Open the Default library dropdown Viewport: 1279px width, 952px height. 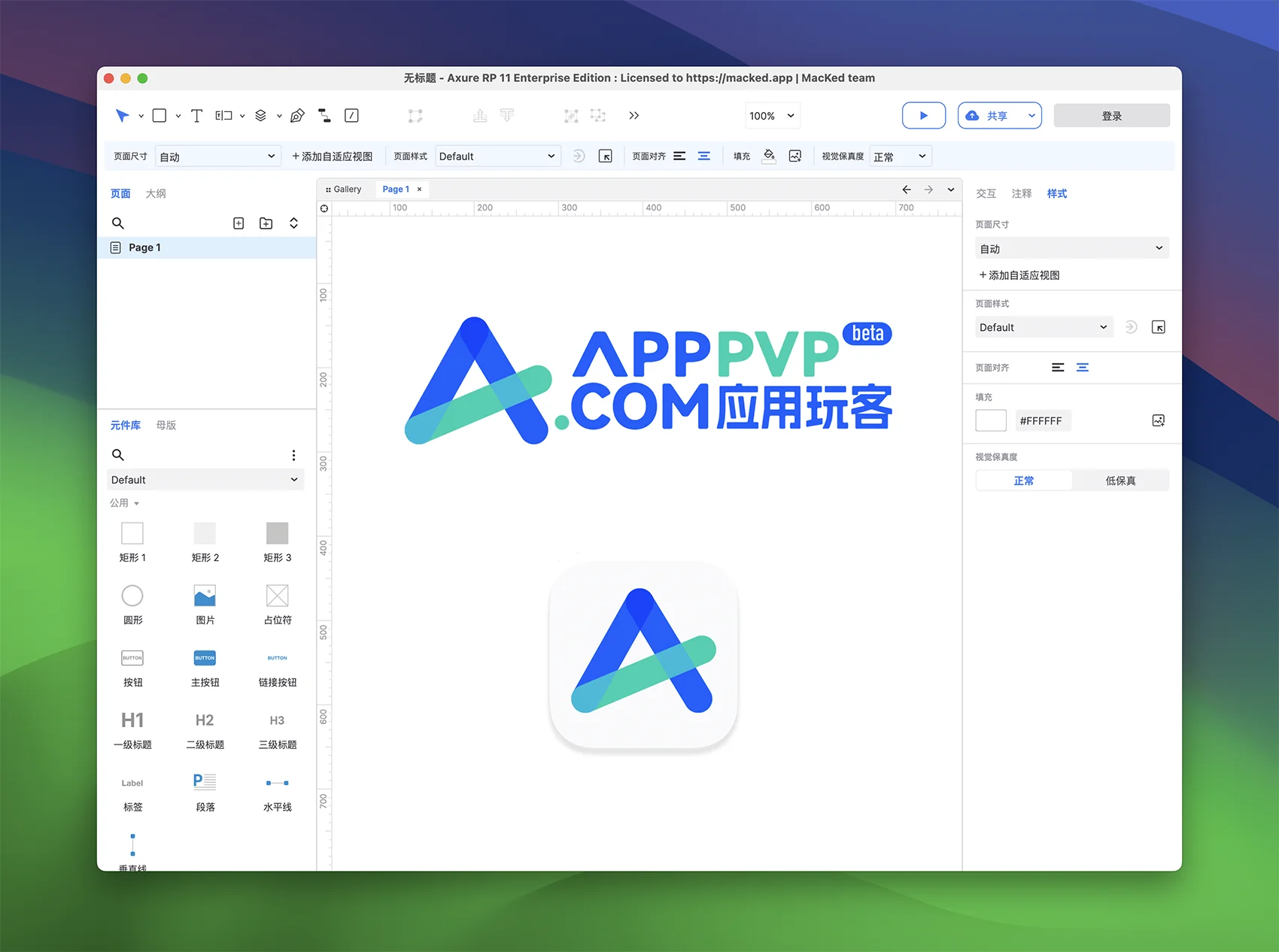[205, 480]
